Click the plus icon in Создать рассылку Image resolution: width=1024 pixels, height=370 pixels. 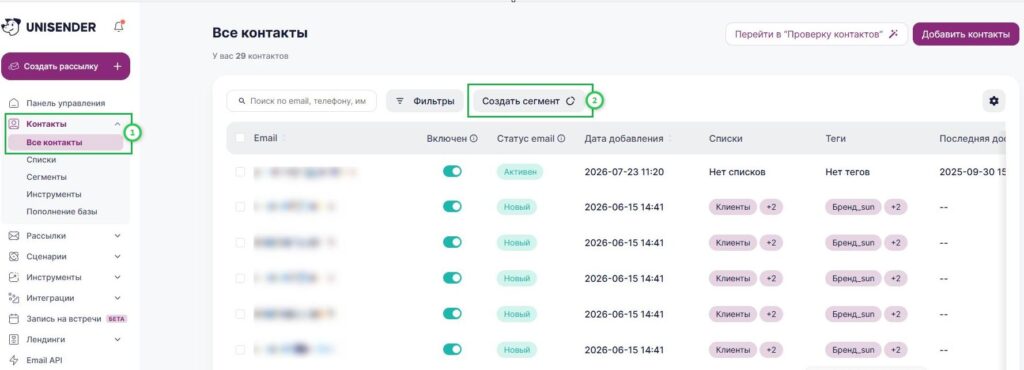118,67
